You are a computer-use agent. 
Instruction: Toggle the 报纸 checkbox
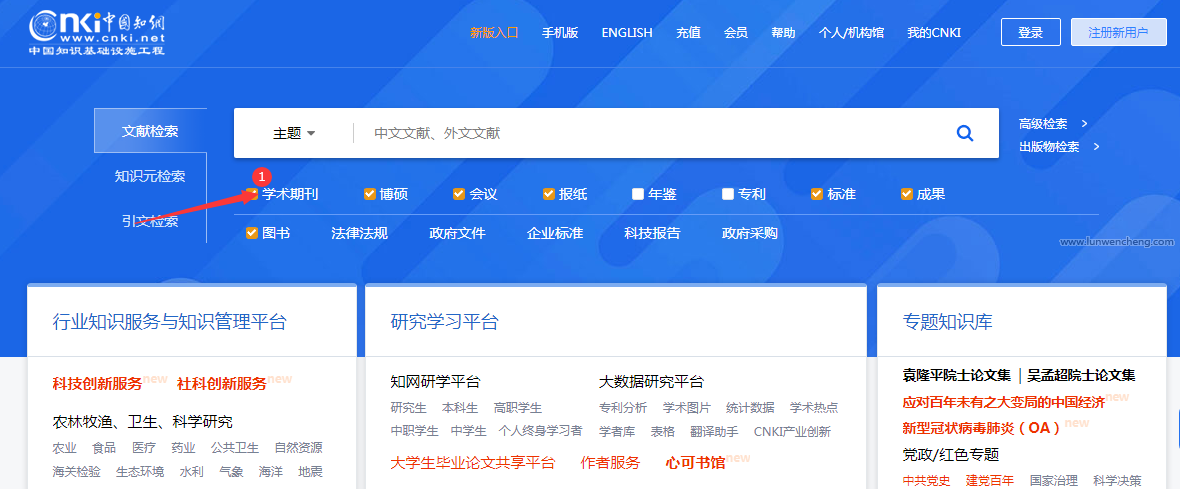tap(549, 194)
